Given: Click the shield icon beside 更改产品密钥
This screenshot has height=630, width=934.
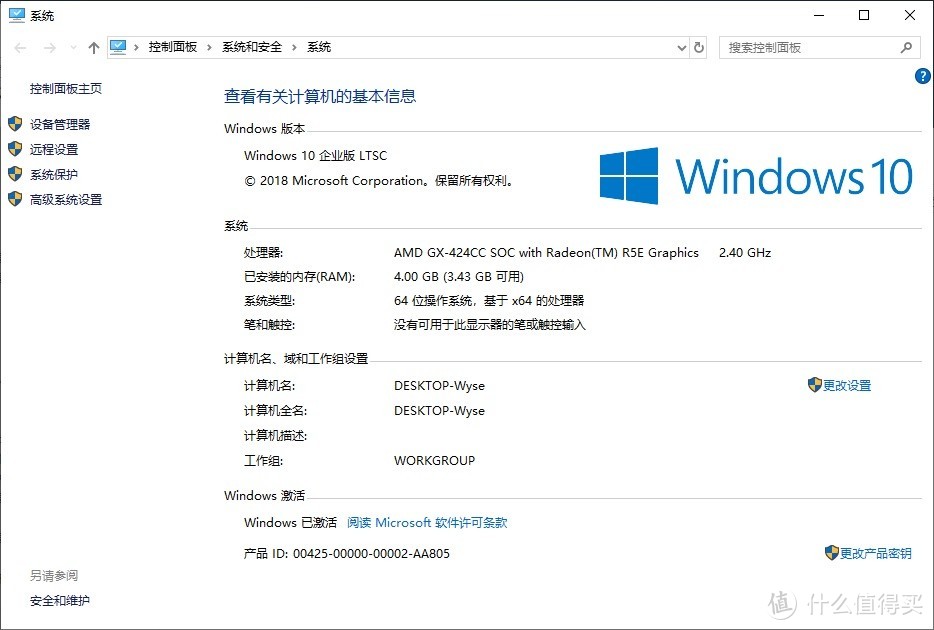Looking at the screenshot, I should click(832, 553).
